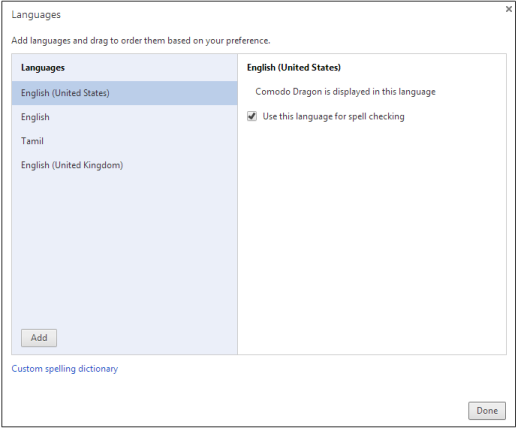
Task: Click the bold Languages column header
Action: pos(43,68)
